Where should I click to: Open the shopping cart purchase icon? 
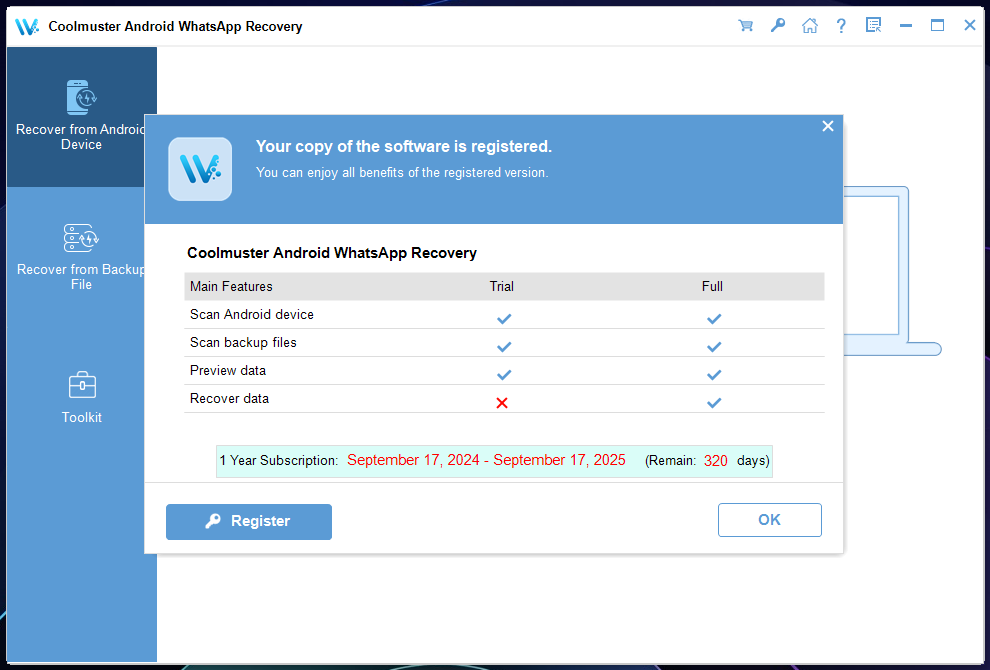click(745, 26)
